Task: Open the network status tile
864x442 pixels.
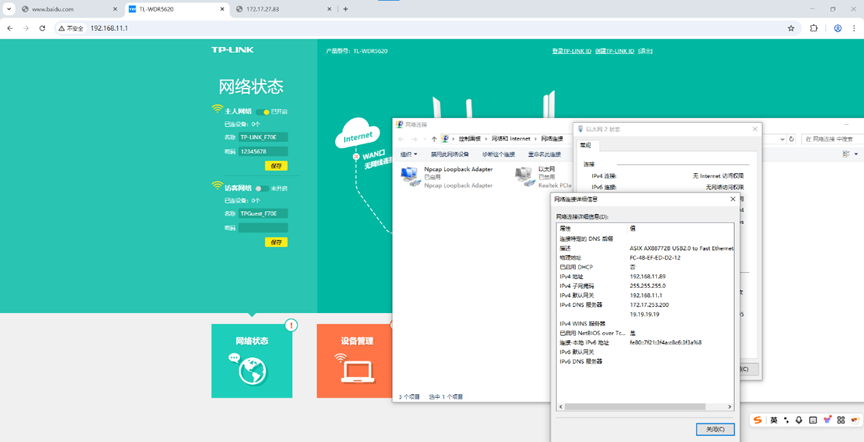Action: (x=252, y=361)
